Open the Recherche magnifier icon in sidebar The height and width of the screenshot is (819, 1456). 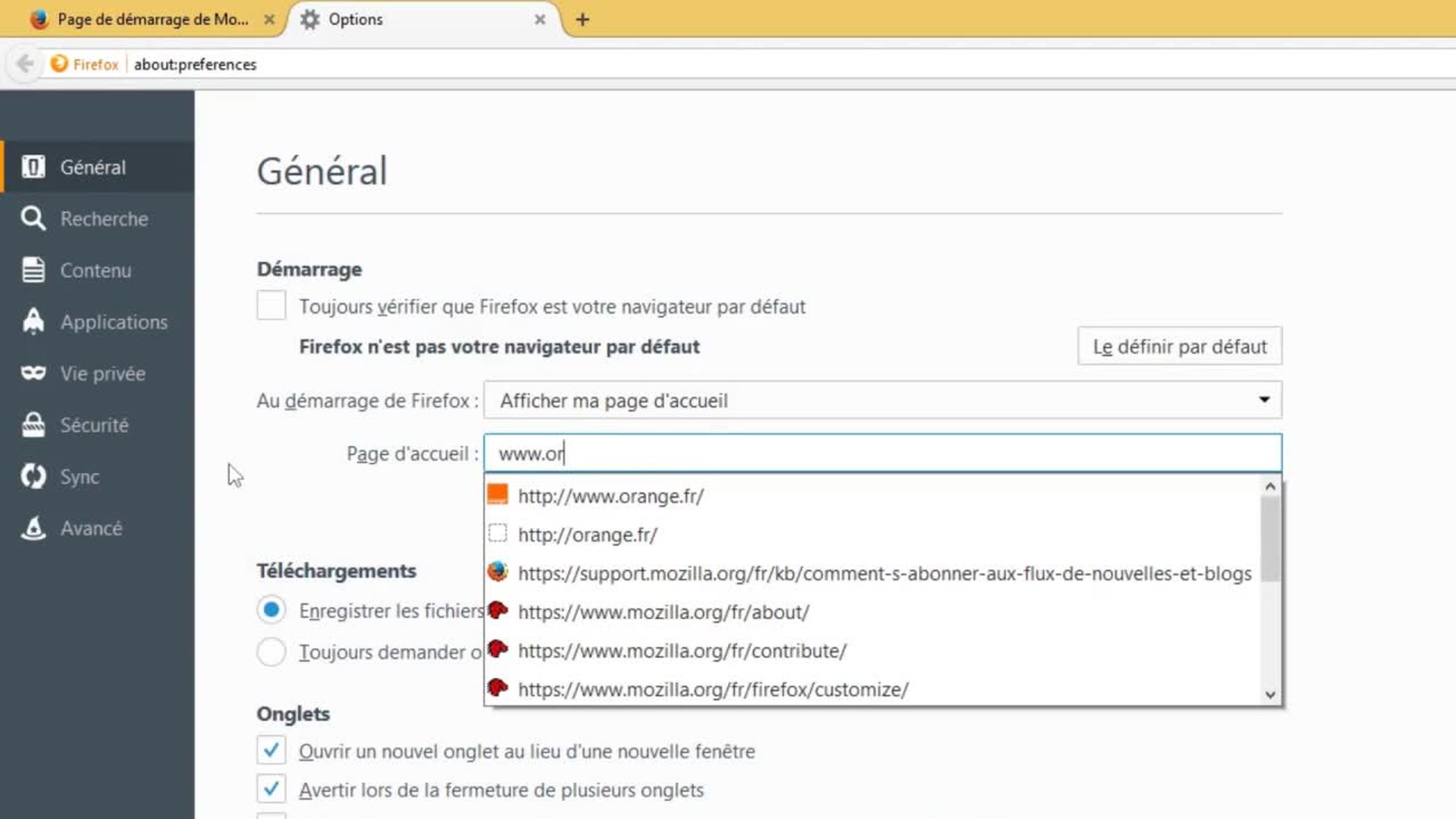click(33, 218)
